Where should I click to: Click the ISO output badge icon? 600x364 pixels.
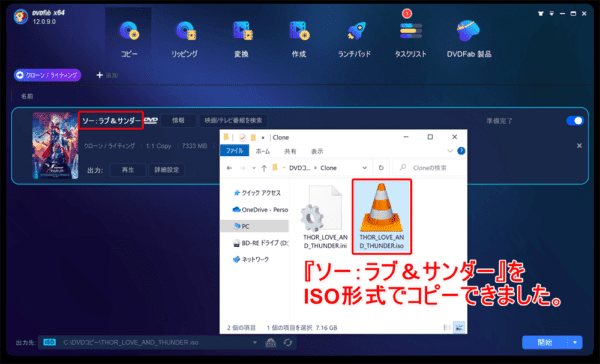coord(49,342)
